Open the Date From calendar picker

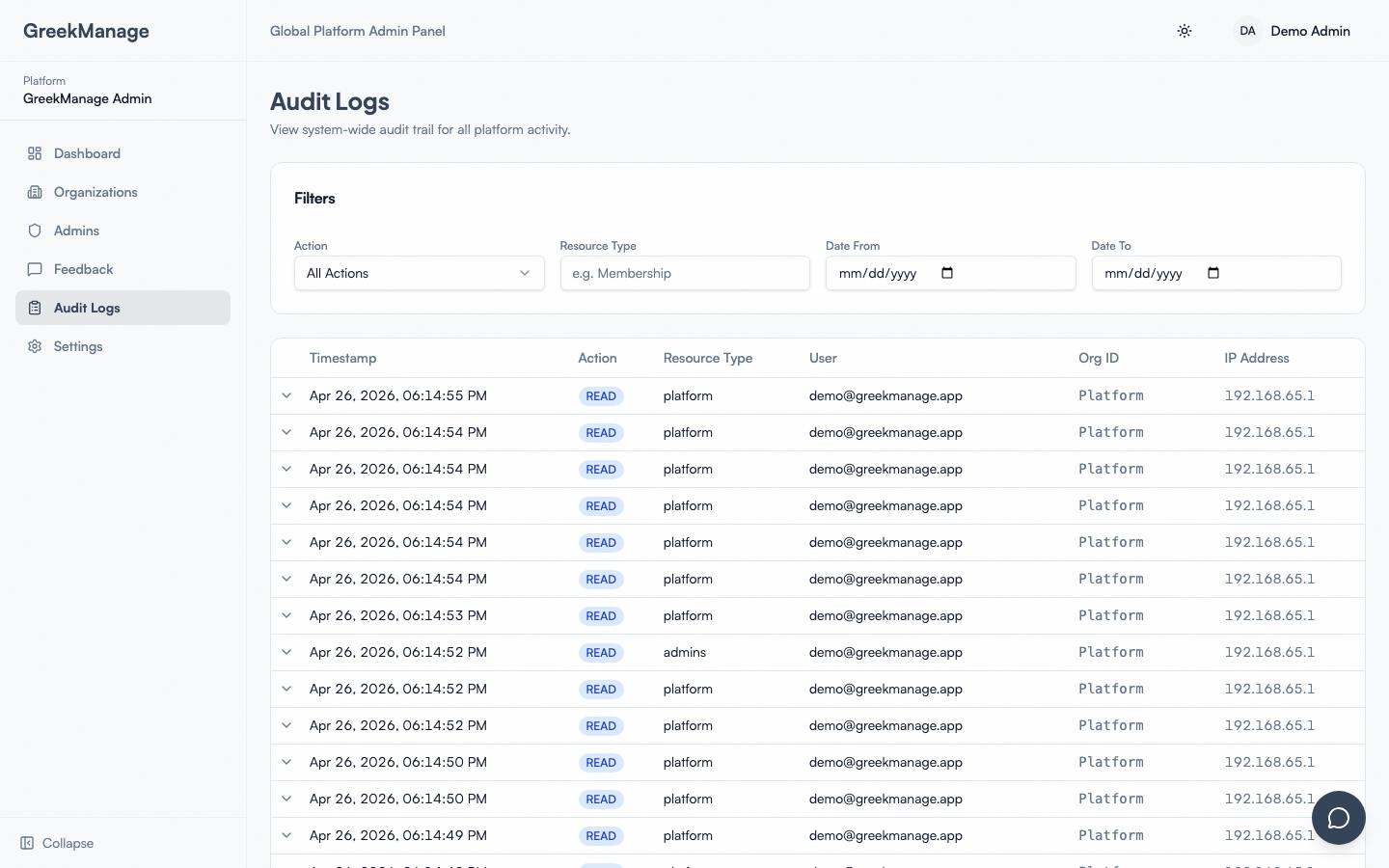[x=946, y=273]
